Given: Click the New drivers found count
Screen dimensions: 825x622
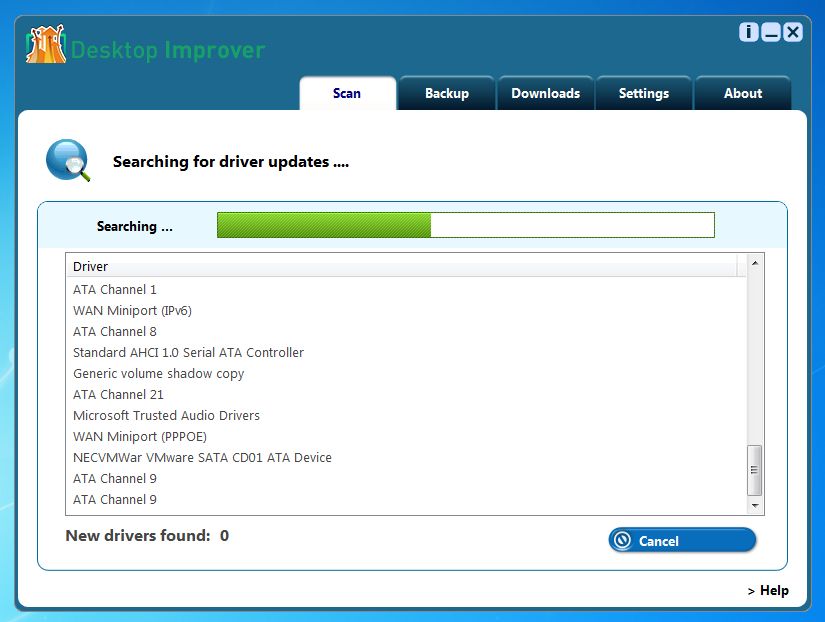Looking at the screenshot, I should (224, 536).
